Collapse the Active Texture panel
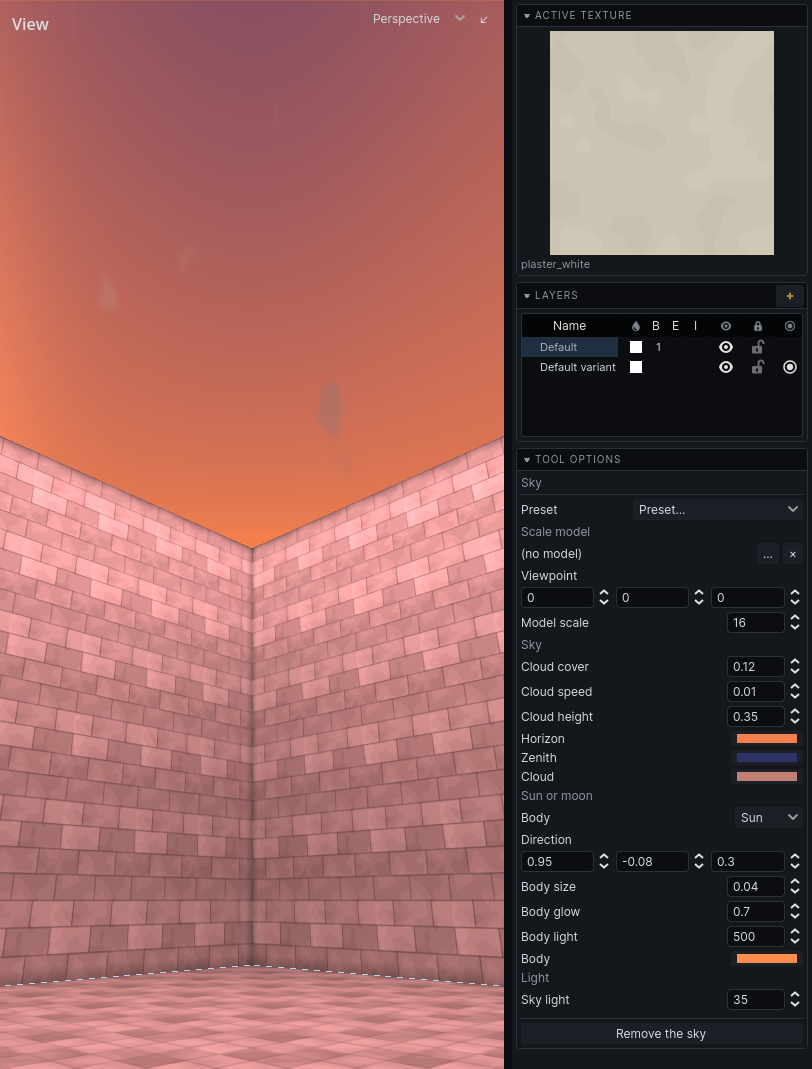The height and width of the screenshot is (1069, 812). click(526, 15)
